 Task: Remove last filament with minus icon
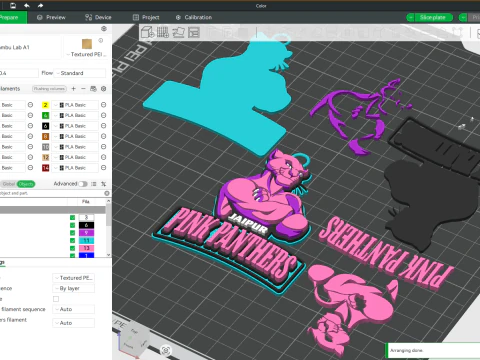tap(83, 89)
